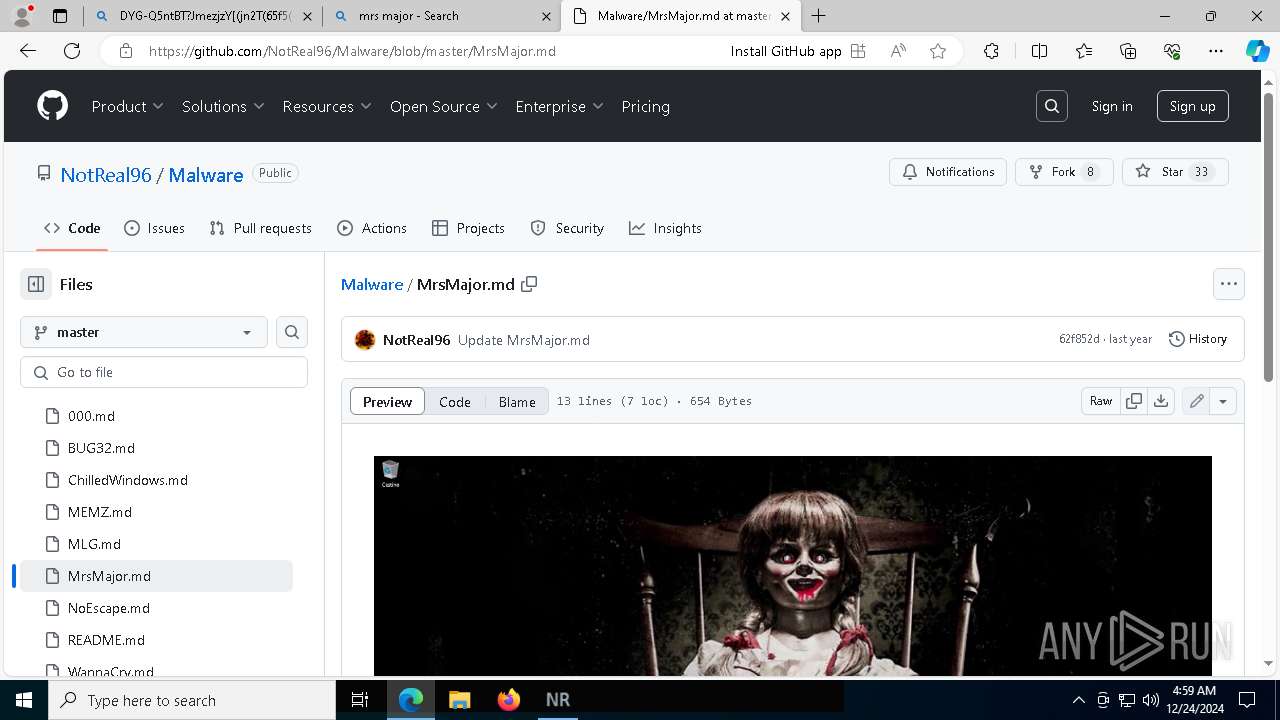Open NotRead96 owner link
Viewport: 1280px width, 720px height.
click(x=105, y=175)
